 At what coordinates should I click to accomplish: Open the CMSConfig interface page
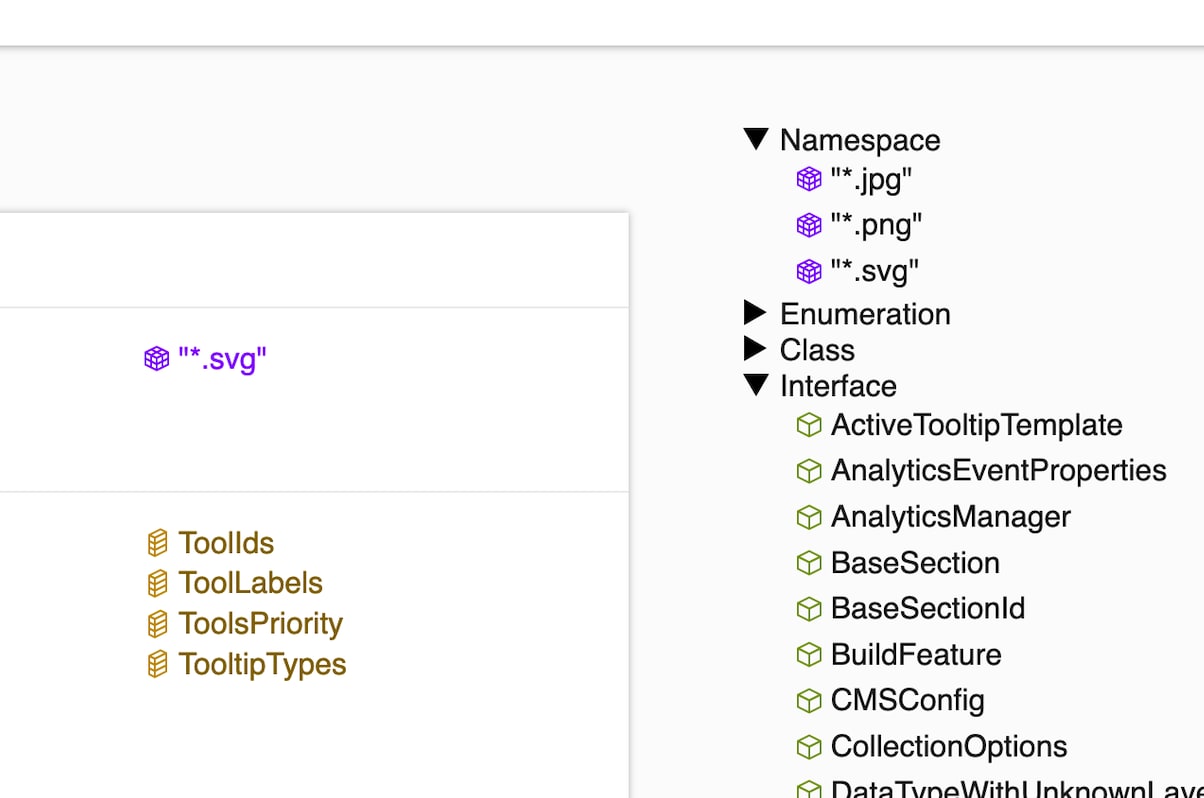coord(907,701)
